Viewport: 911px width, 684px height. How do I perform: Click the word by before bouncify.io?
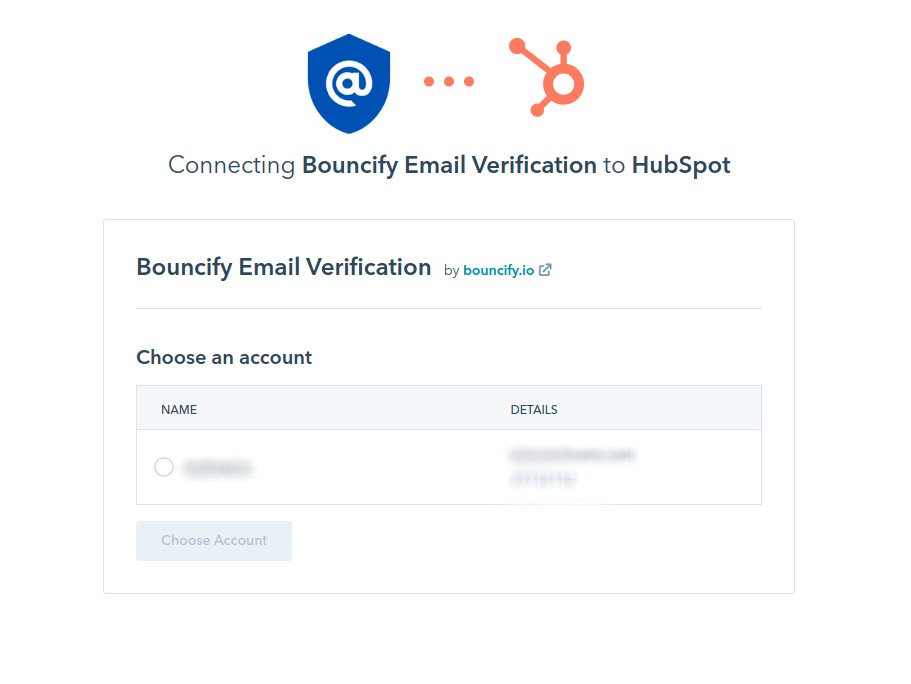pyautogui.click(x=451, y=271)
